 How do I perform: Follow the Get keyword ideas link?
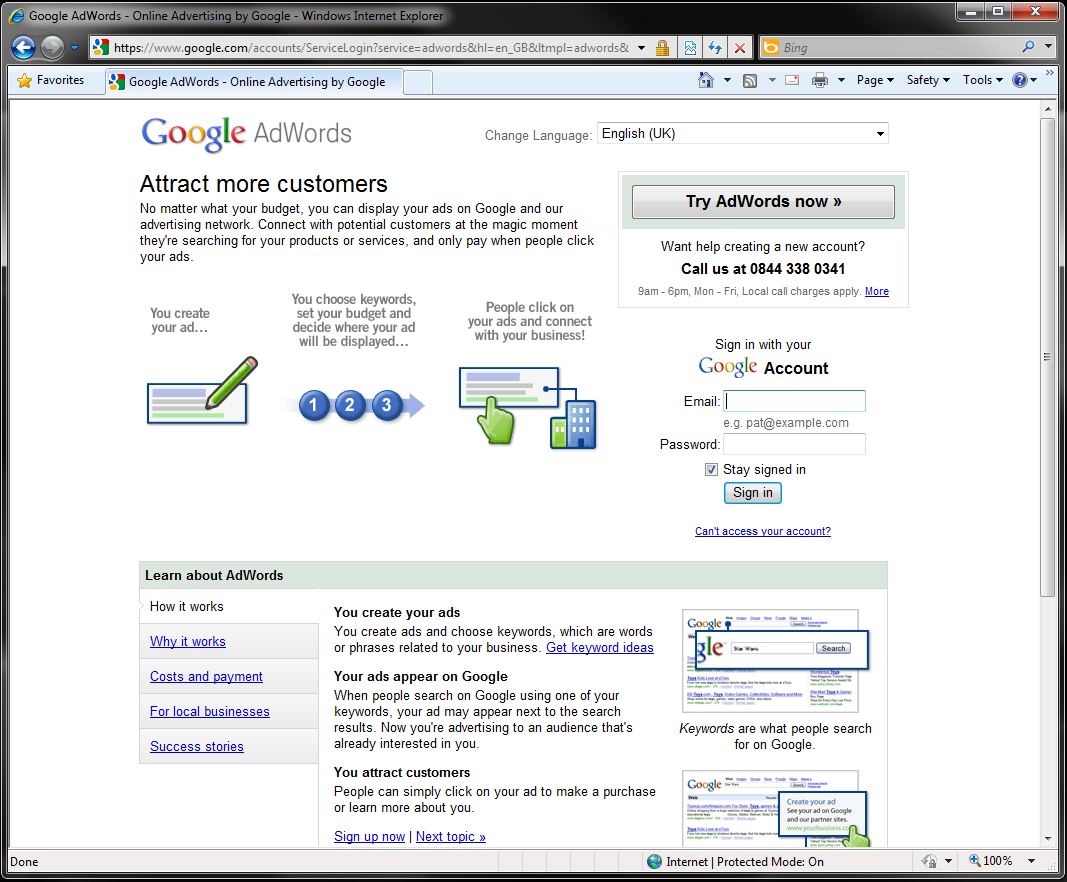coord(600,648)
